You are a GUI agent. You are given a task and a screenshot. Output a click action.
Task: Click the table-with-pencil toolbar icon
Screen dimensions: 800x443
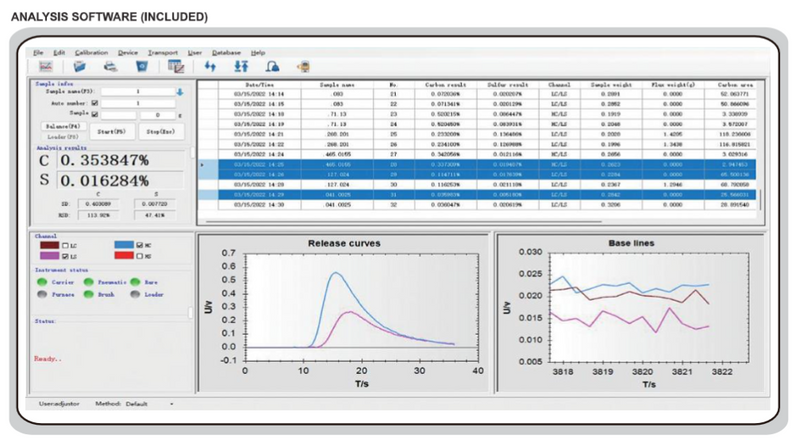tap(176, 66)
